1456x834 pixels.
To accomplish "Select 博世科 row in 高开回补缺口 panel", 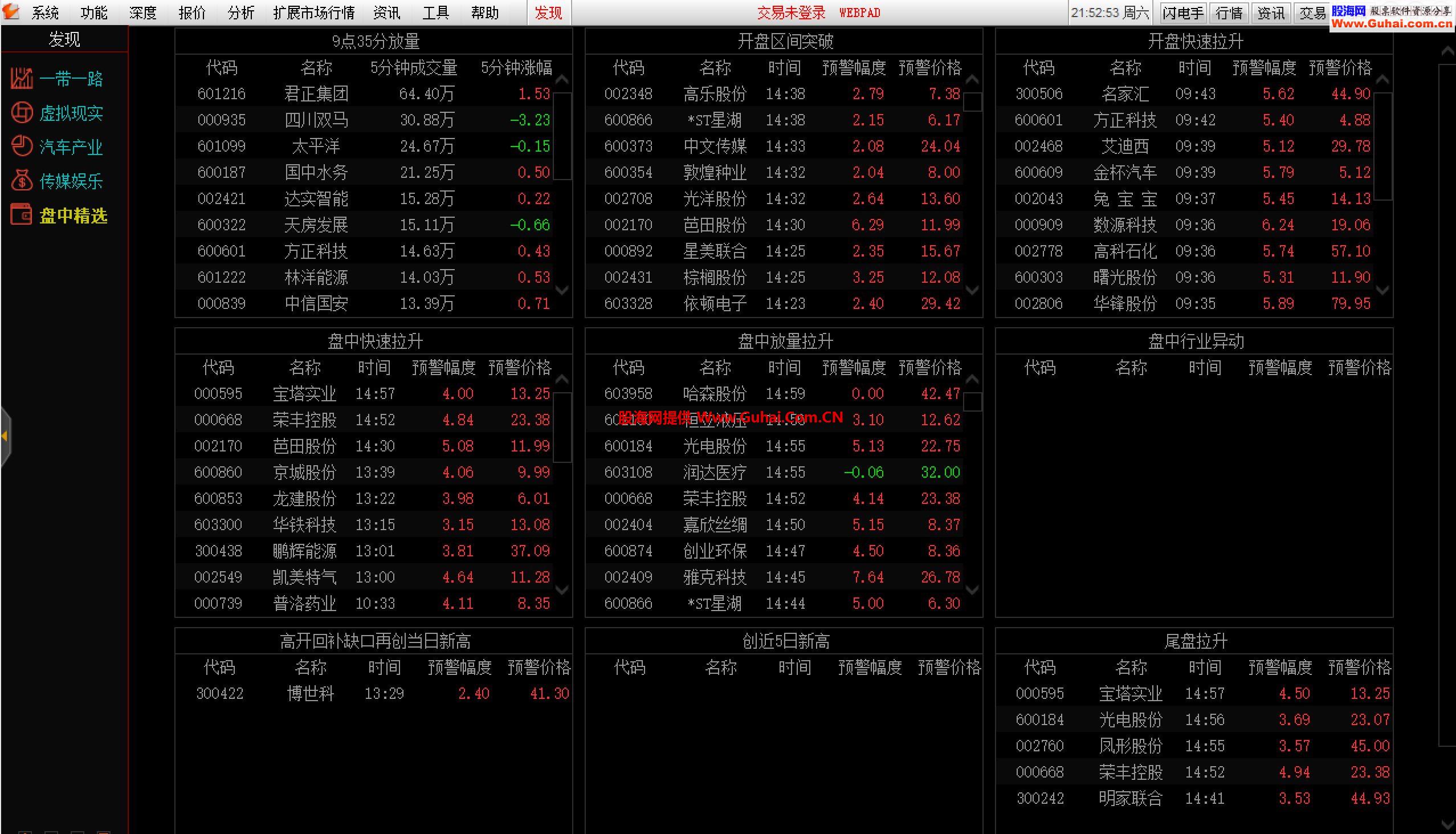I will pos(373,693).
